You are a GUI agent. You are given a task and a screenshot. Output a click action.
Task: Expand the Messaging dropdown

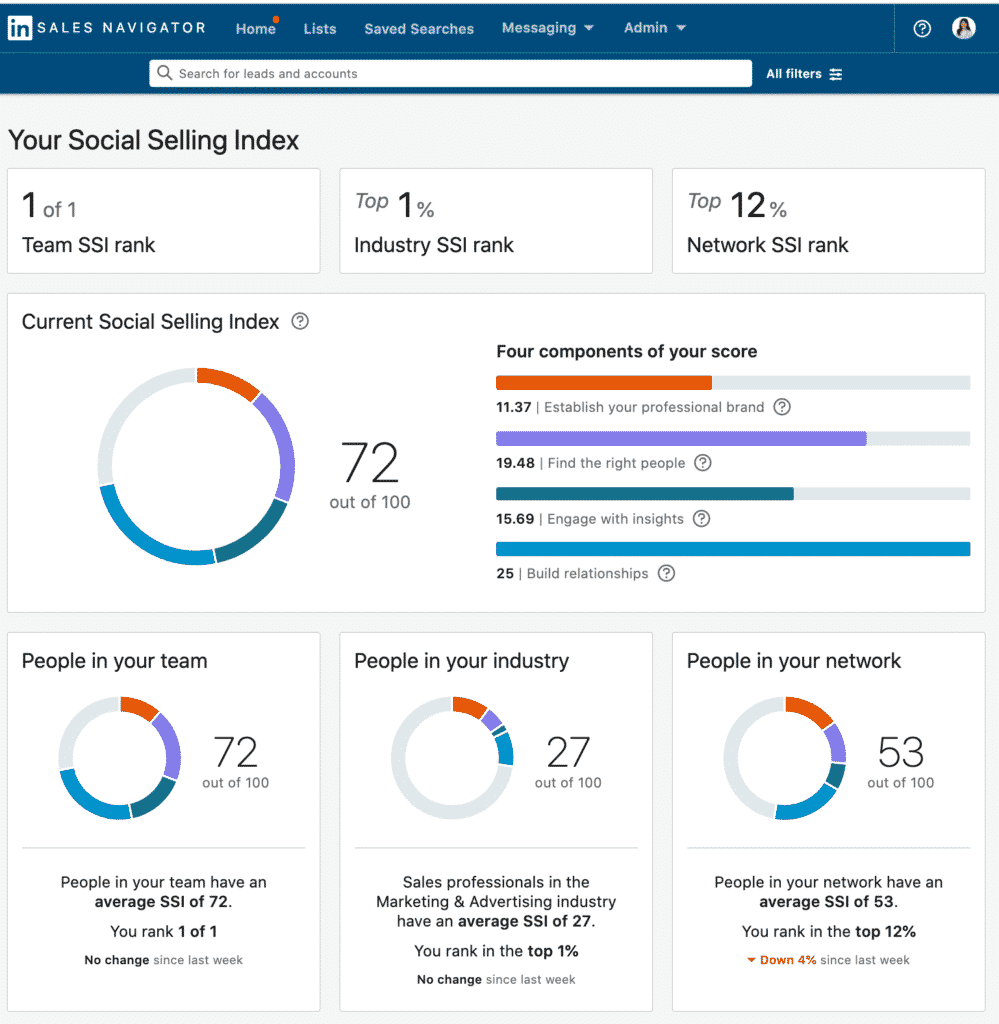pyautogui.click(x=548, y=28)
